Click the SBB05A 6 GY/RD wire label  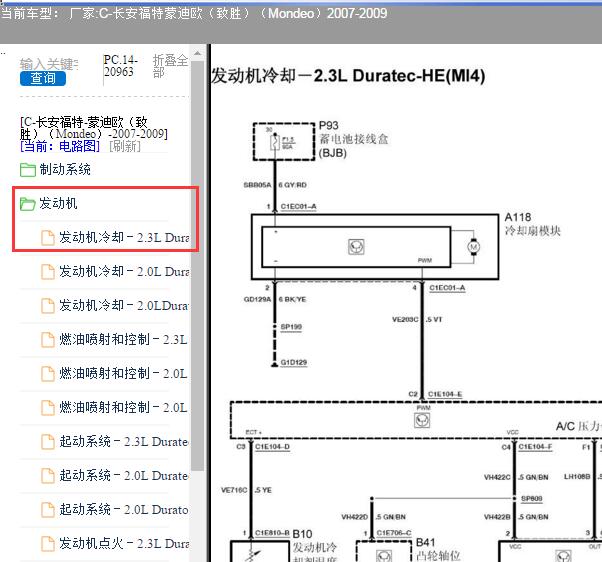275,185
